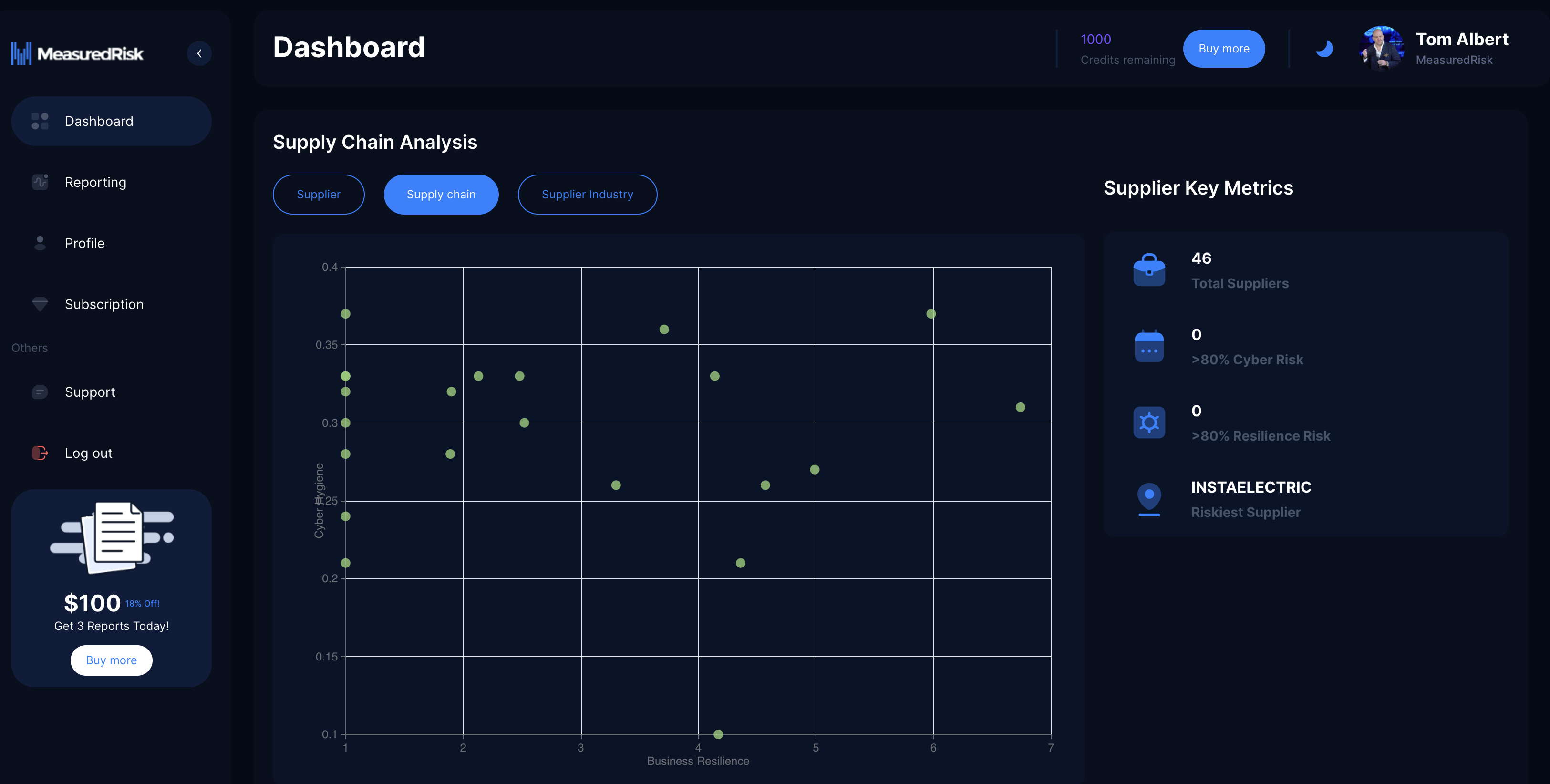This screenshot has width=1550, height=784.
Task: Click the Resilience Risk gear icon
Action: (1148, 423)
